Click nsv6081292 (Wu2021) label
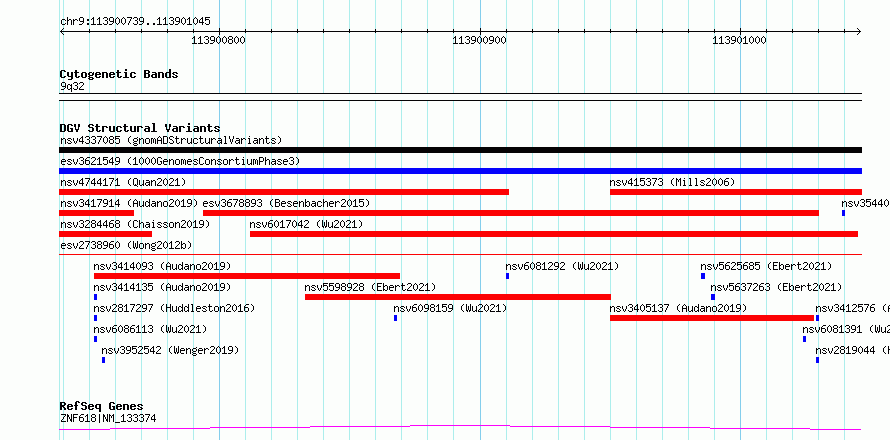The width and height of the screenshot is (890, 440). click(562, 266)
